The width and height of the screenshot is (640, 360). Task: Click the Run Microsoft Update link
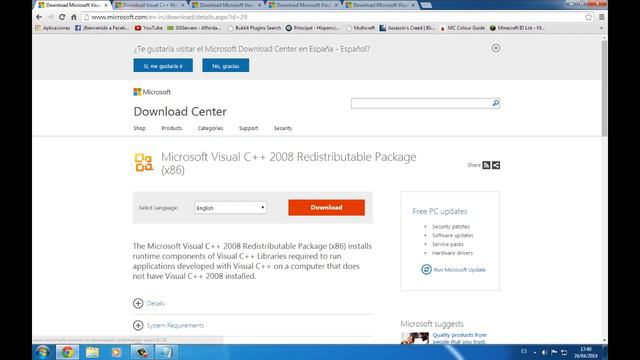click(x=460, y=270)
